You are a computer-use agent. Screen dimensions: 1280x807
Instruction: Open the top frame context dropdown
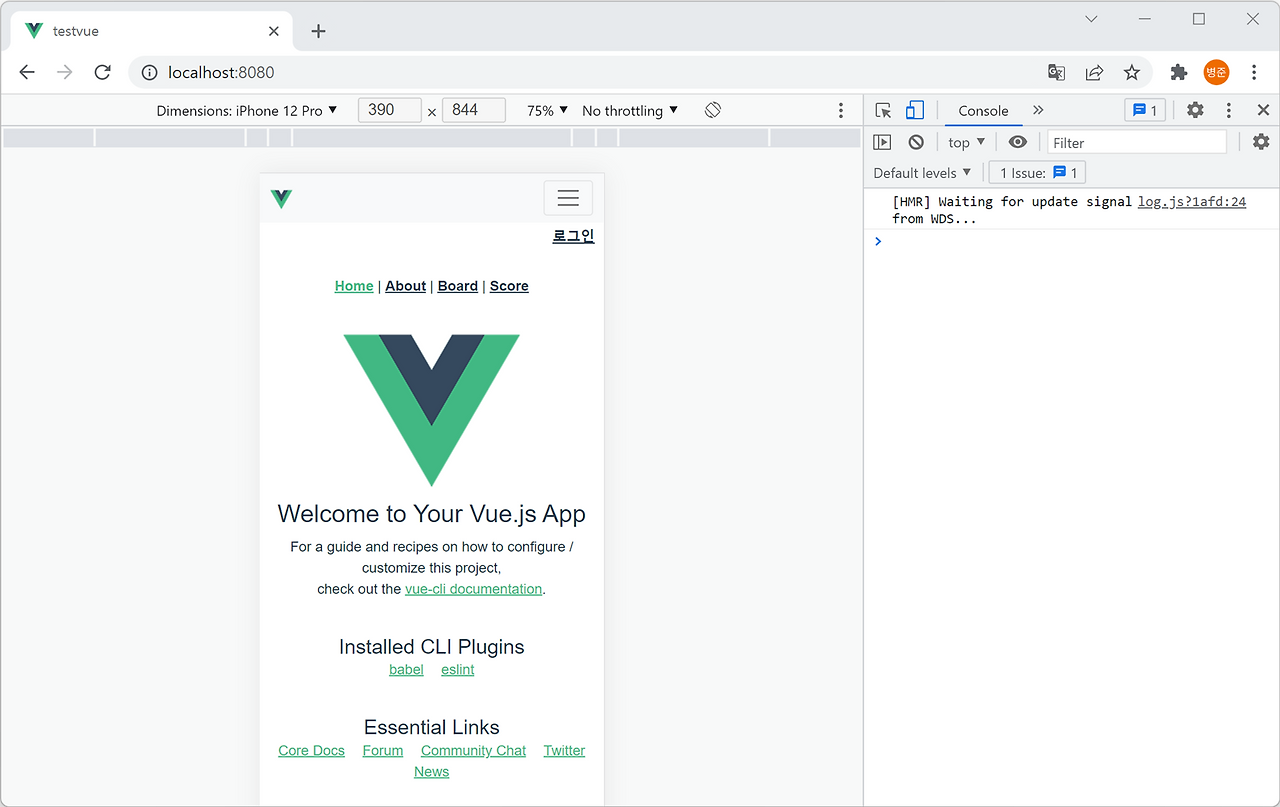[x=965, y=141]
